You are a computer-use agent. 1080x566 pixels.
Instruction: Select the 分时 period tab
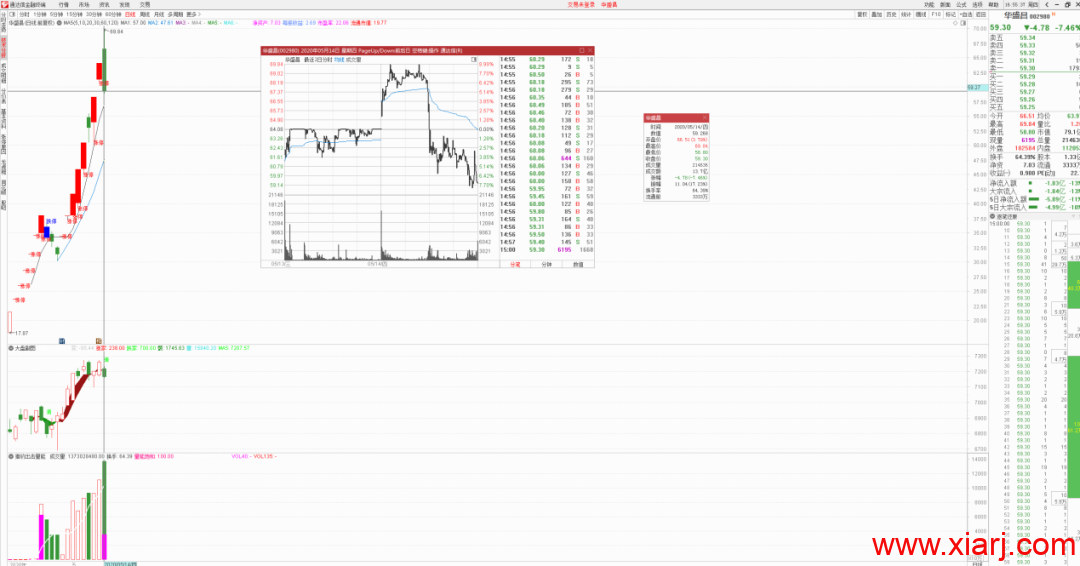[24, 14]
